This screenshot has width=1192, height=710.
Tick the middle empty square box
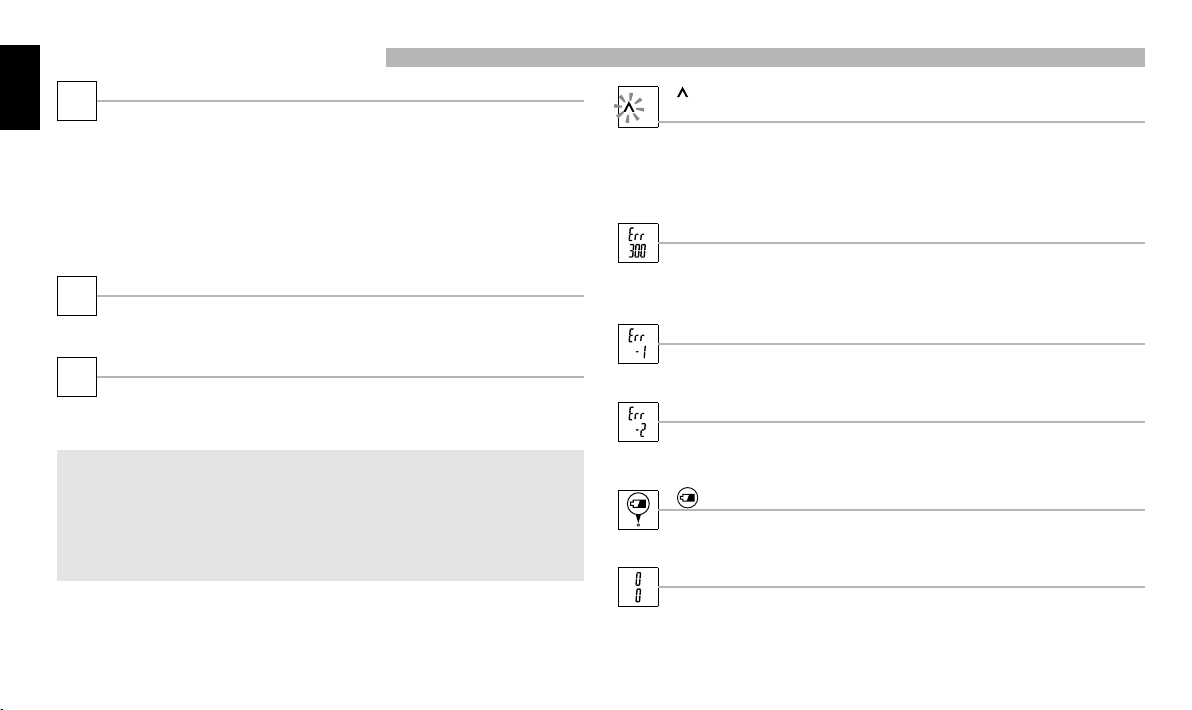coord(77,296)
